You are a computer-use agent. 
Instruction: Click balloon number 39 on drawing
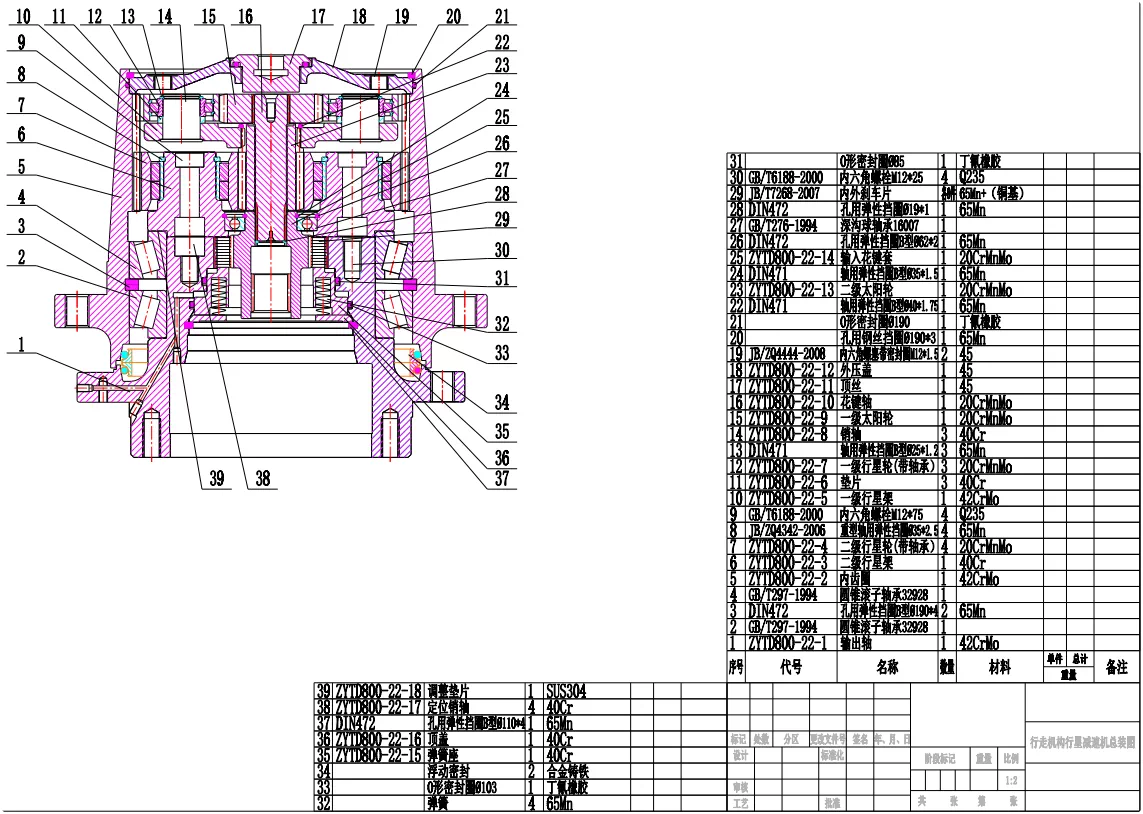[217, 479]
